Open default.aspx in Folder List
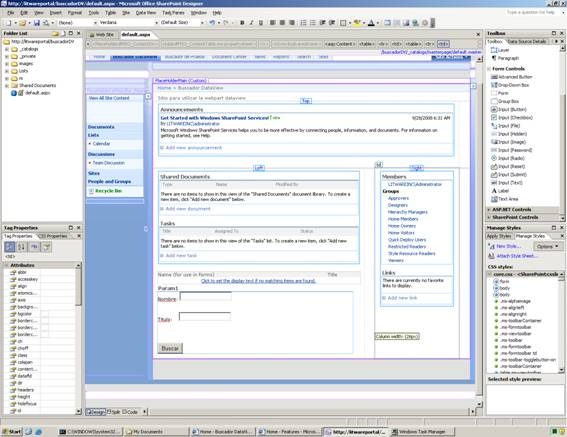 tap(38, 93)
